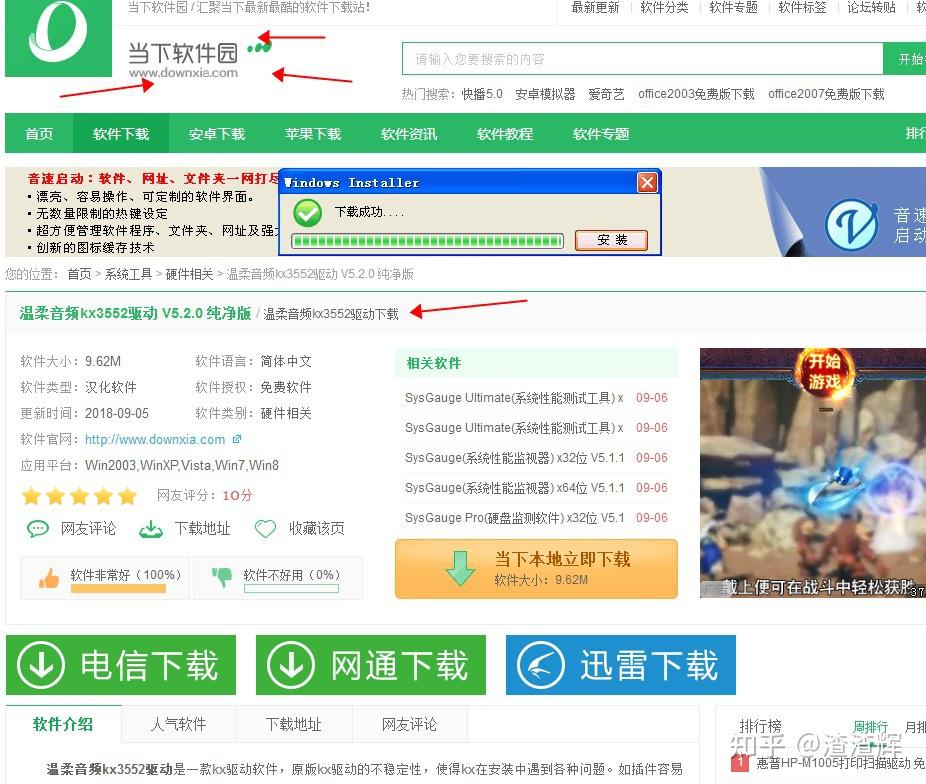The width and height of the screenshot is (926, 784).
Task: Switch to the 网友评论 tab
Action: tap(409, 724)
